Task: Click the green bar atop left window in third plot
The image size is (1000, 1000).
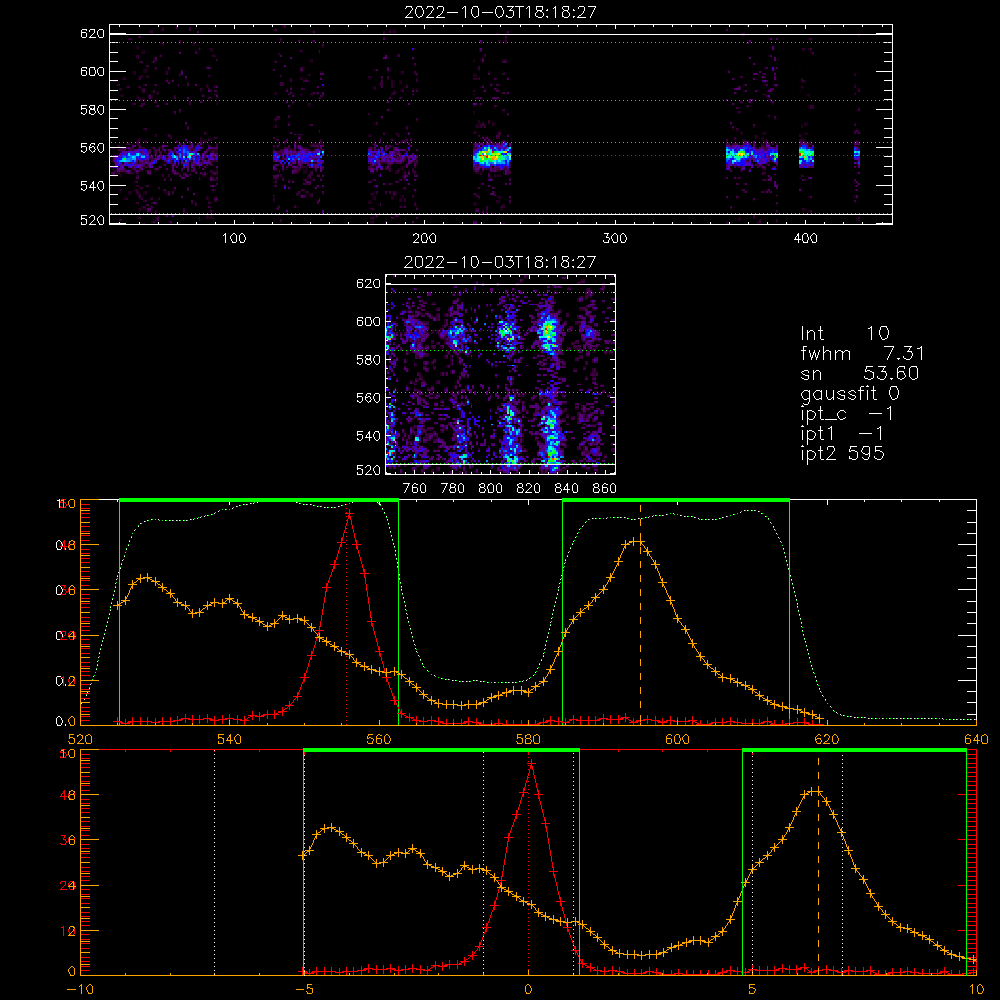Action: 259,501
